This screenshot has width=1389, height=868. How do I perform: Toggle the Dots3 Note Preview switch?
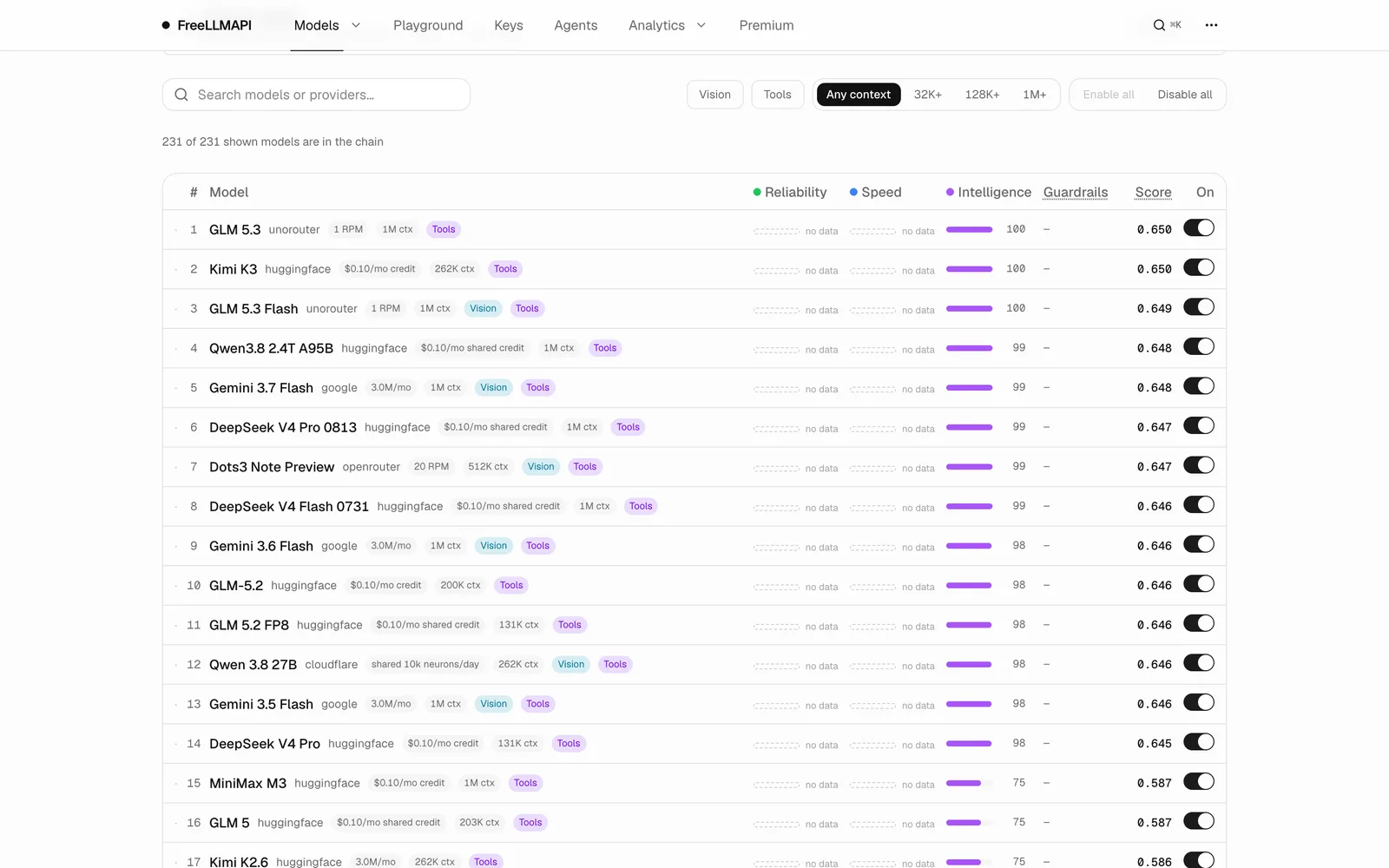point(1199,465)
